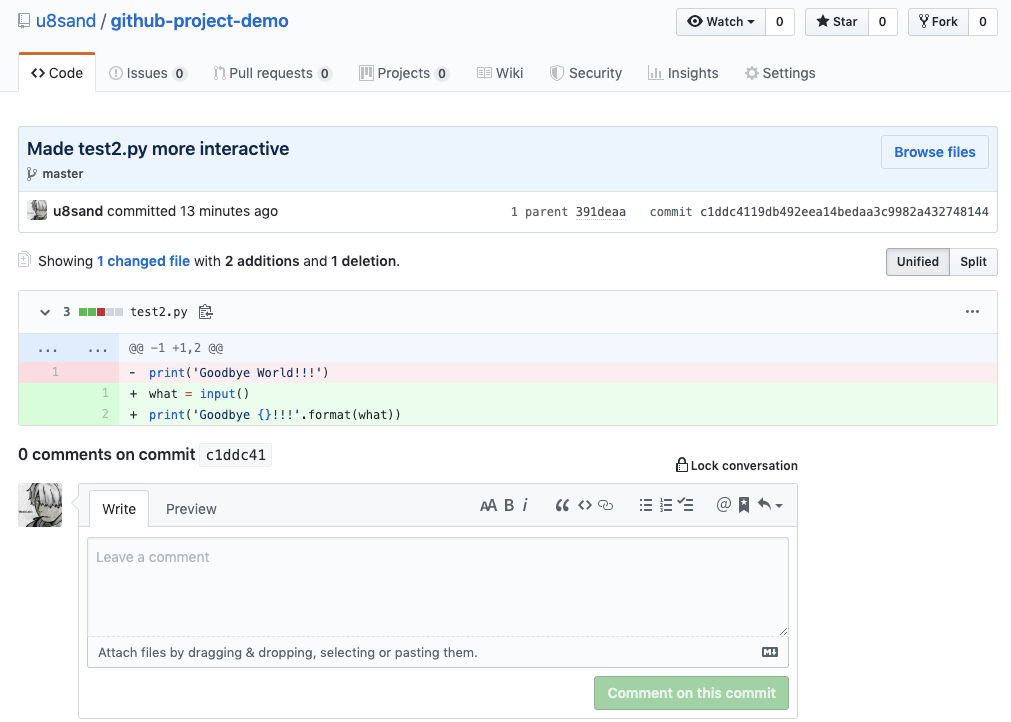The image size is (1011, 722).
Task: Click the bold text formatting icon
Action: (509, 506)
